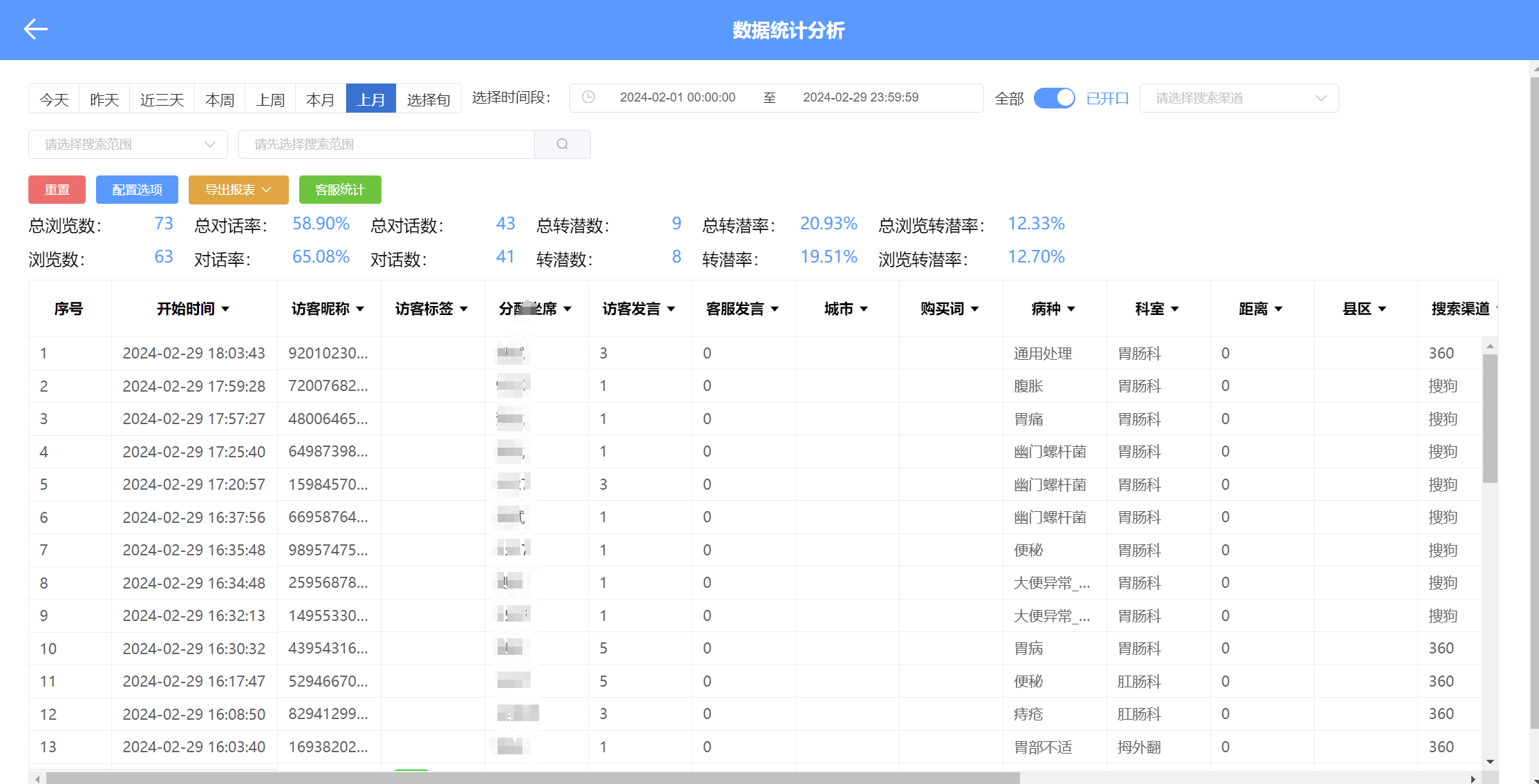Click the table vertical scrollbar thumb
Viewport: 1539px width, 784px height.
1490,419
